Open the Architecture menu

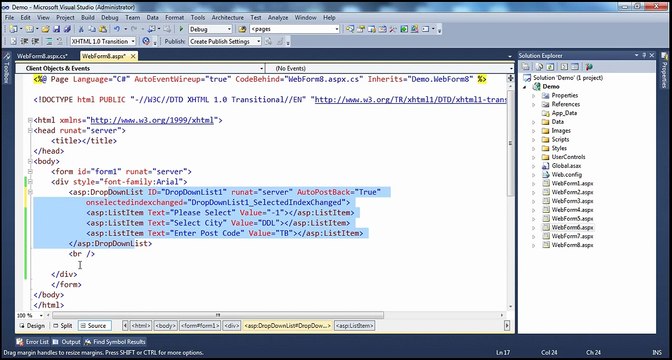[x=228, y=18]
